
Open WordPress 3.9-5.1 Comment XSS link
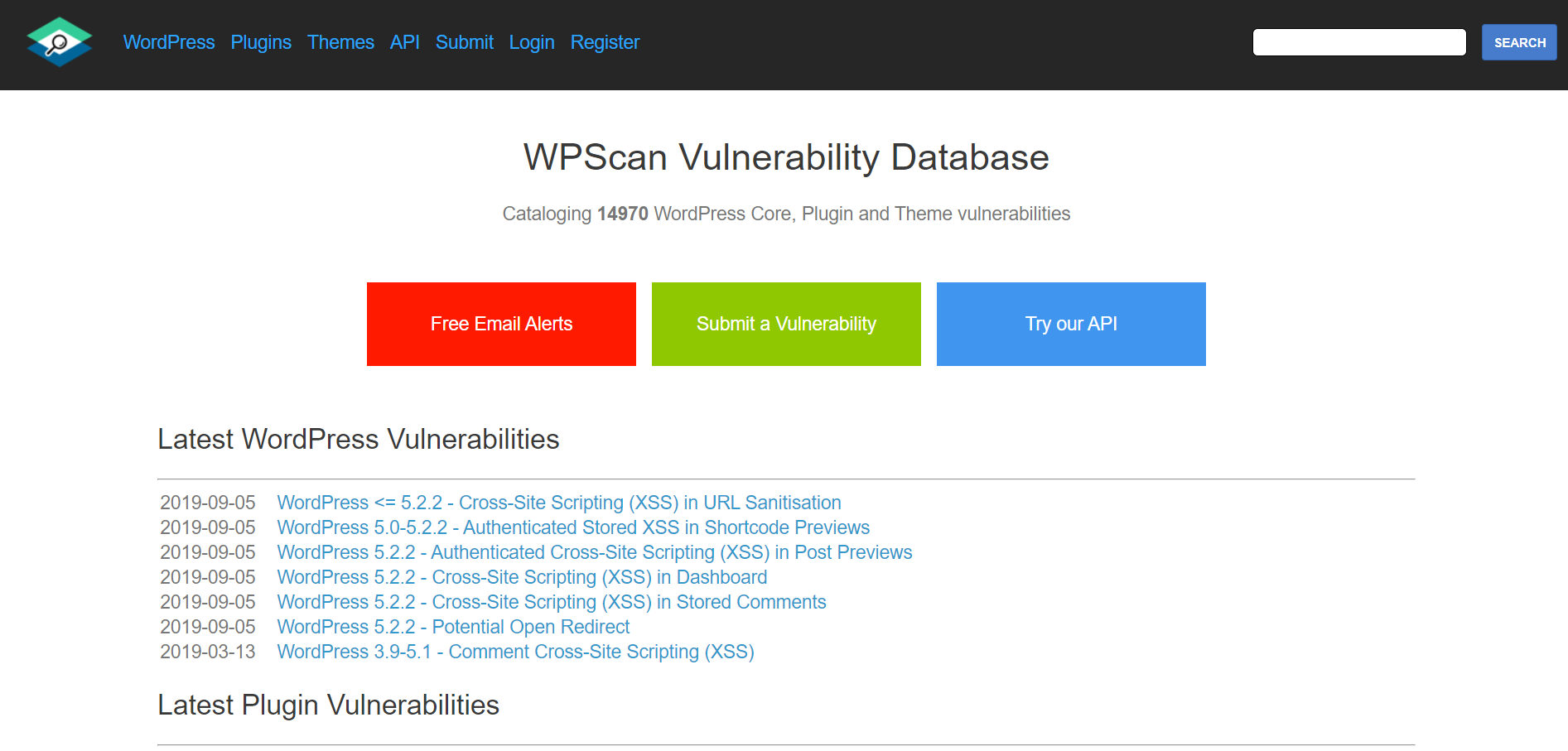click(515, 652)
